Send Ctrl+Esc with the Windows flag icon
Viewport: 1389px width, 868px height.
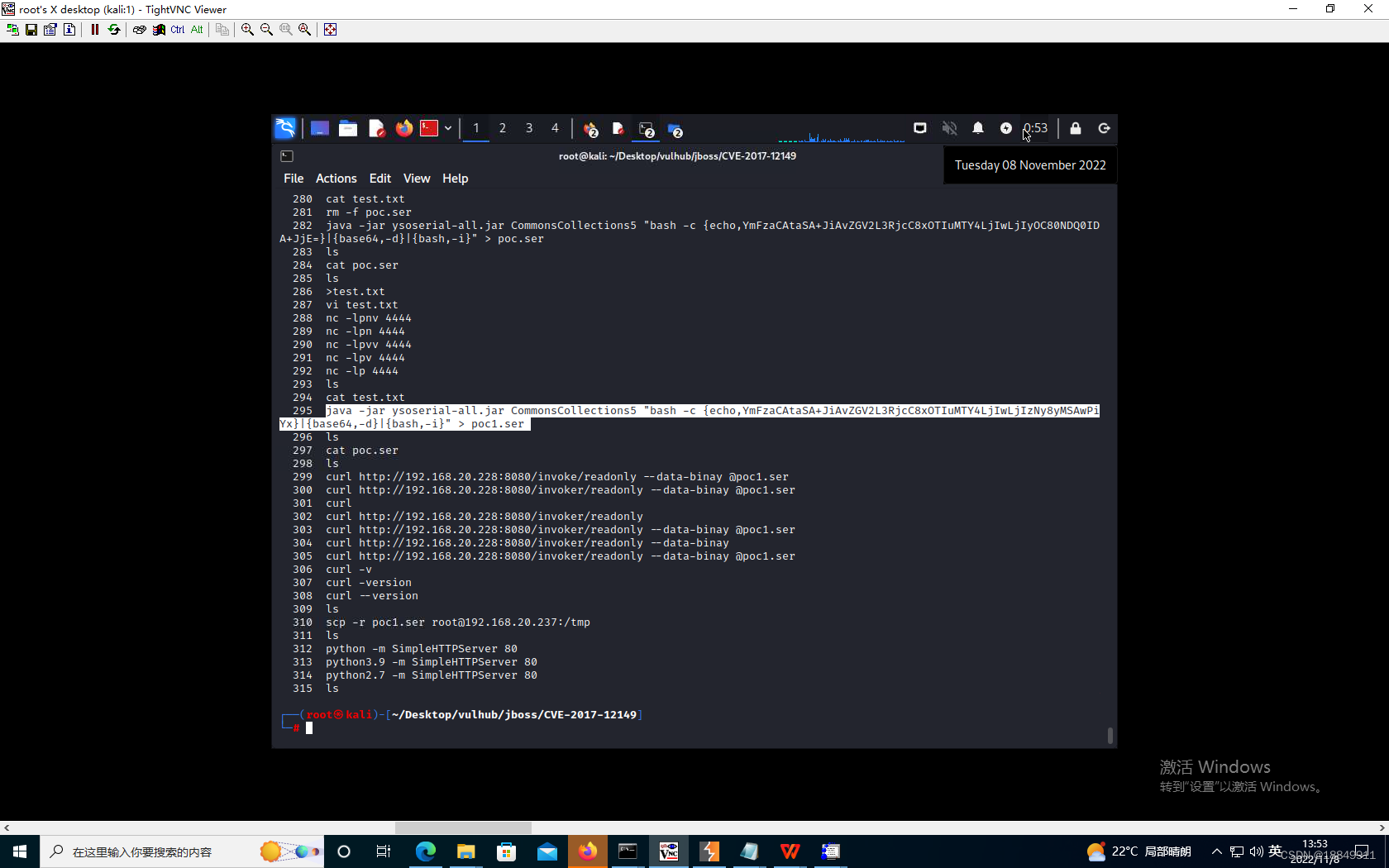[159, 30]
